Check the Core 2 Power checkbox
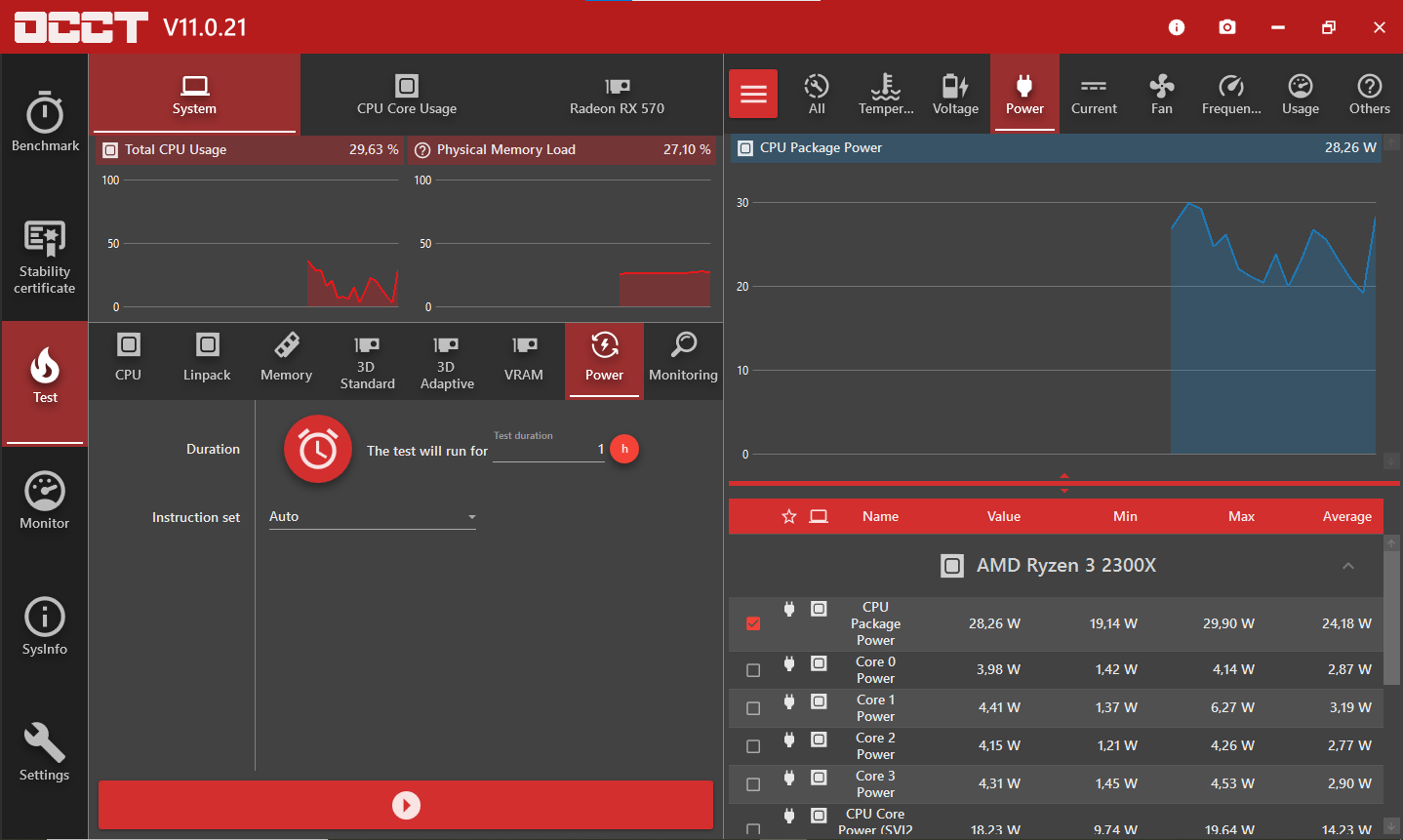 [x=753, y=746]
